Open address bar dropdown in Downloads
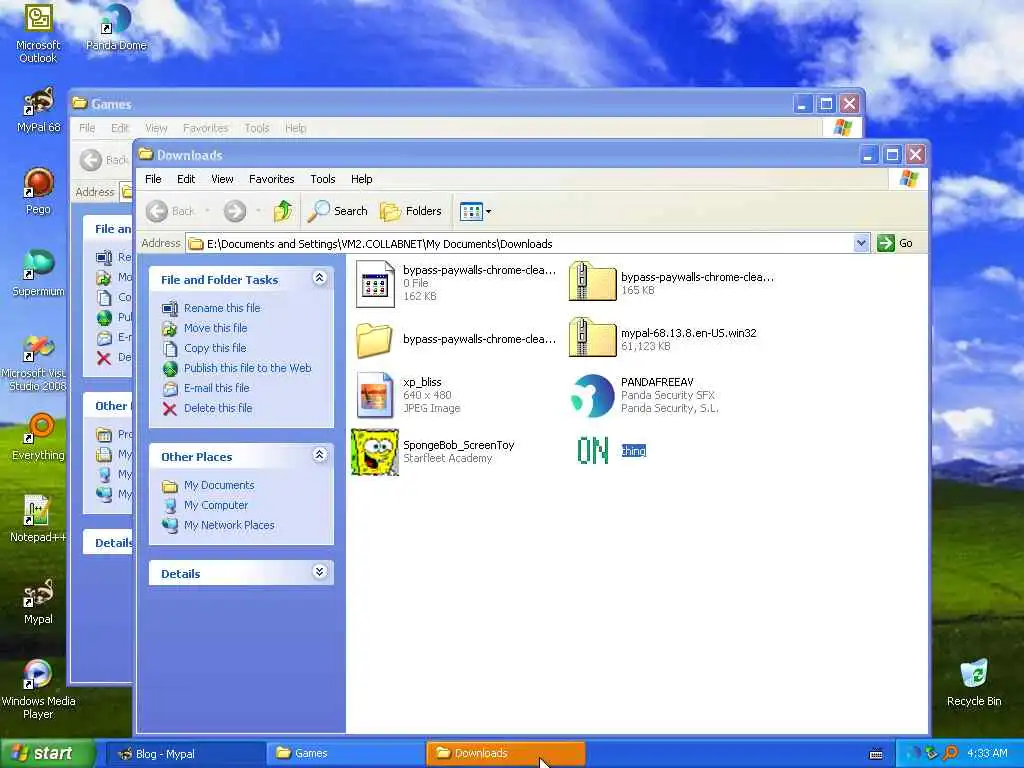This screenshot has height=768, width=1024. point(861,243)
